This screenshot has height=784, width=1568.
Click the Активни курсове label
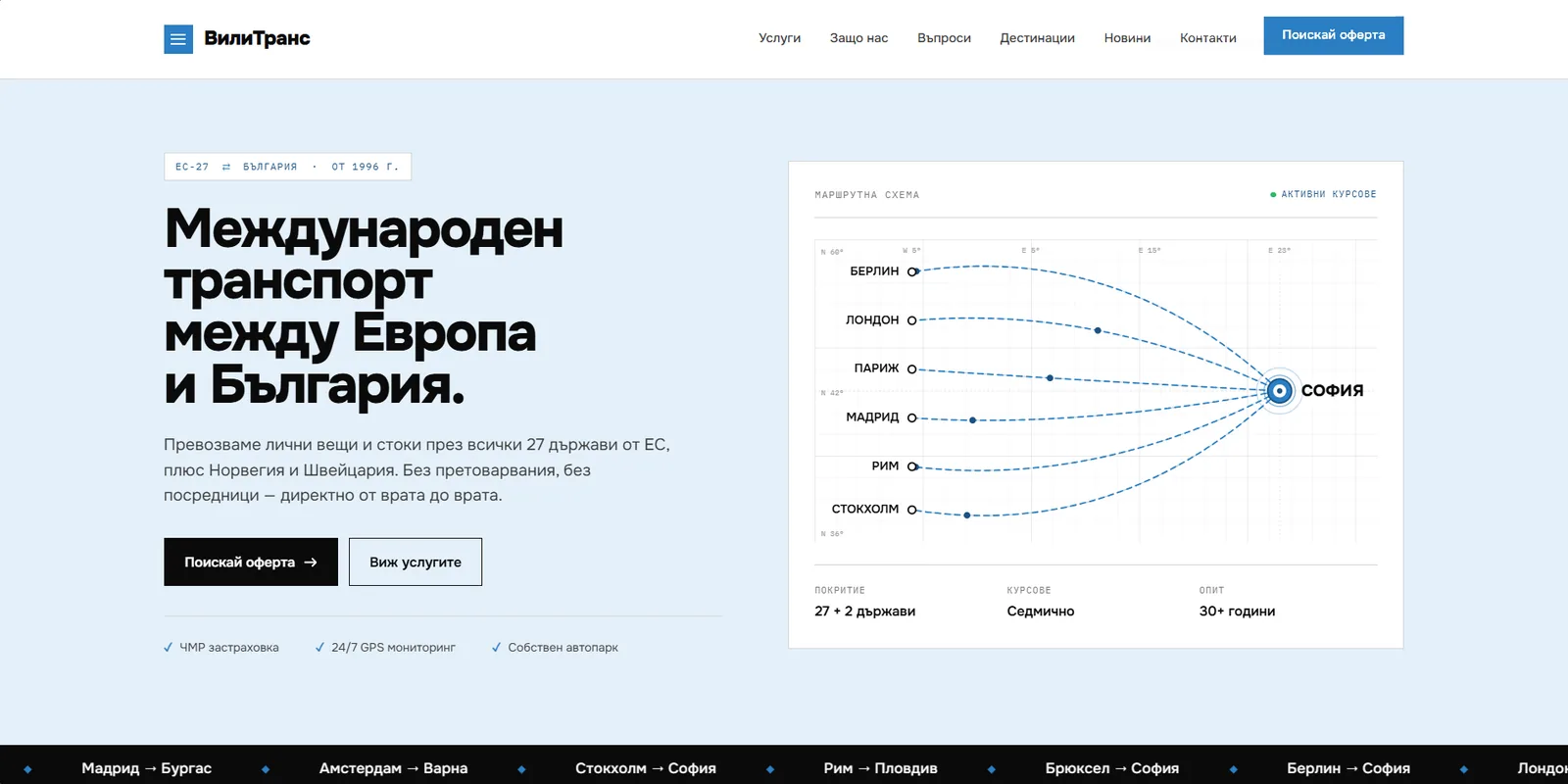pos(1329,194)
